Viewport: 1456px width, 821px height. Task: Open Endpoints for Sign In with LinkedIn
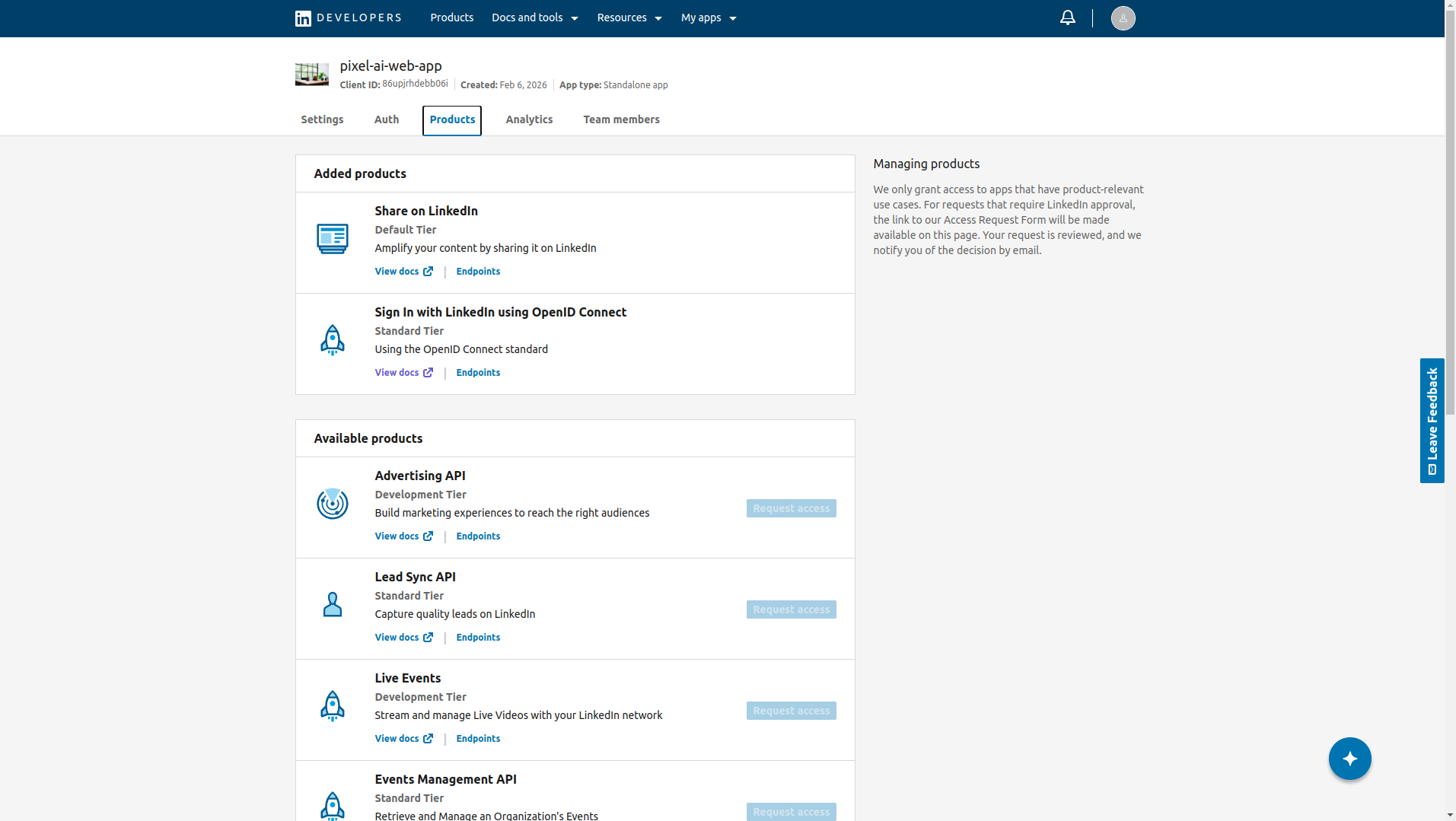coord(478,373)
